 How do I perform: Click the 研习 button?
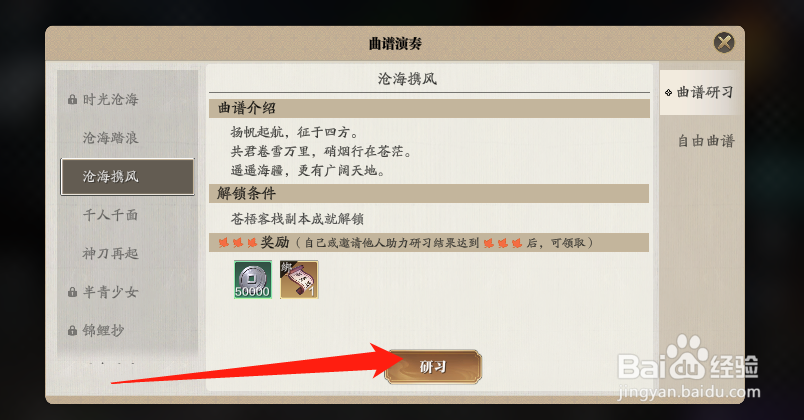tap(433, 367)
